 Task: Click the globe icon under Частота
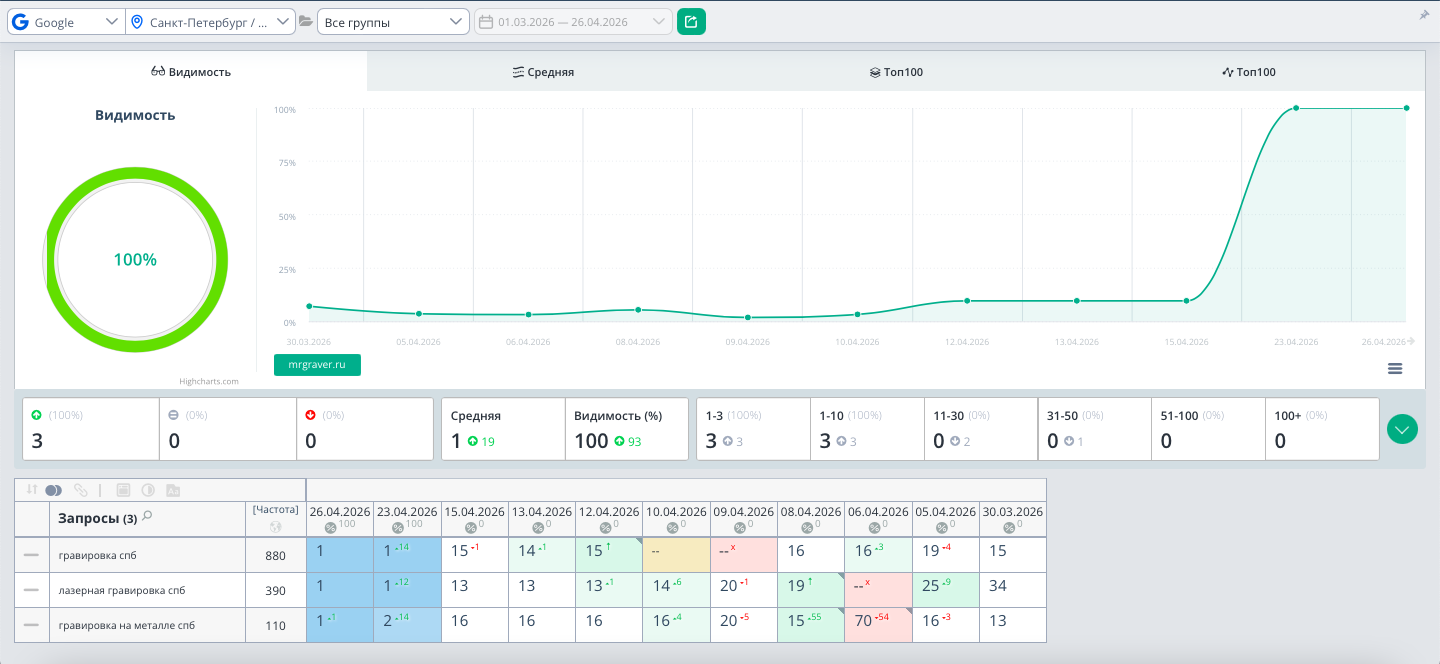[x=276, y=527]
